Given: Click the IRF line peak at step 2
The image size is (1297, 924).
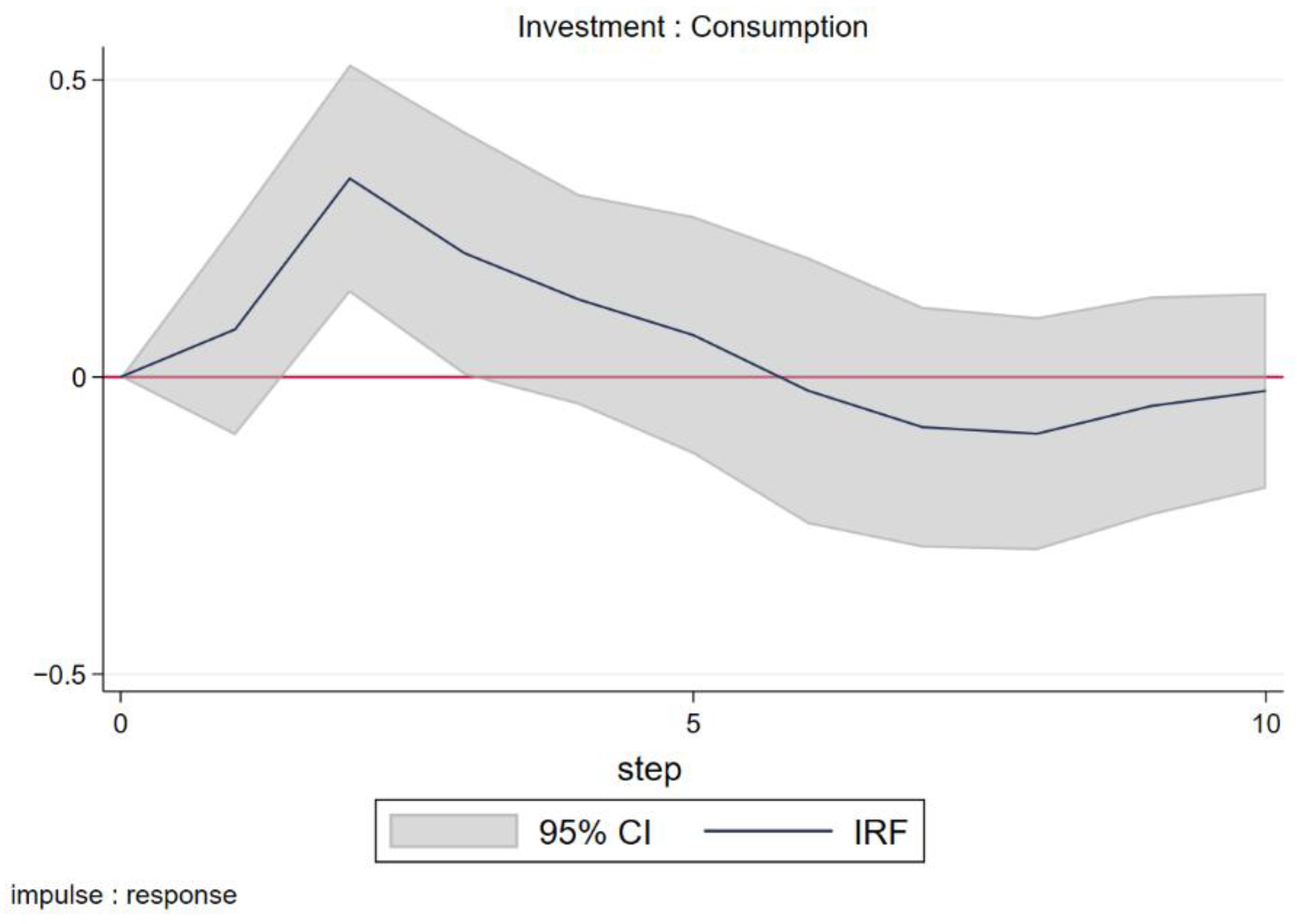Looking at the screenshot, I should pyautogui.click(x=350, y=178).
